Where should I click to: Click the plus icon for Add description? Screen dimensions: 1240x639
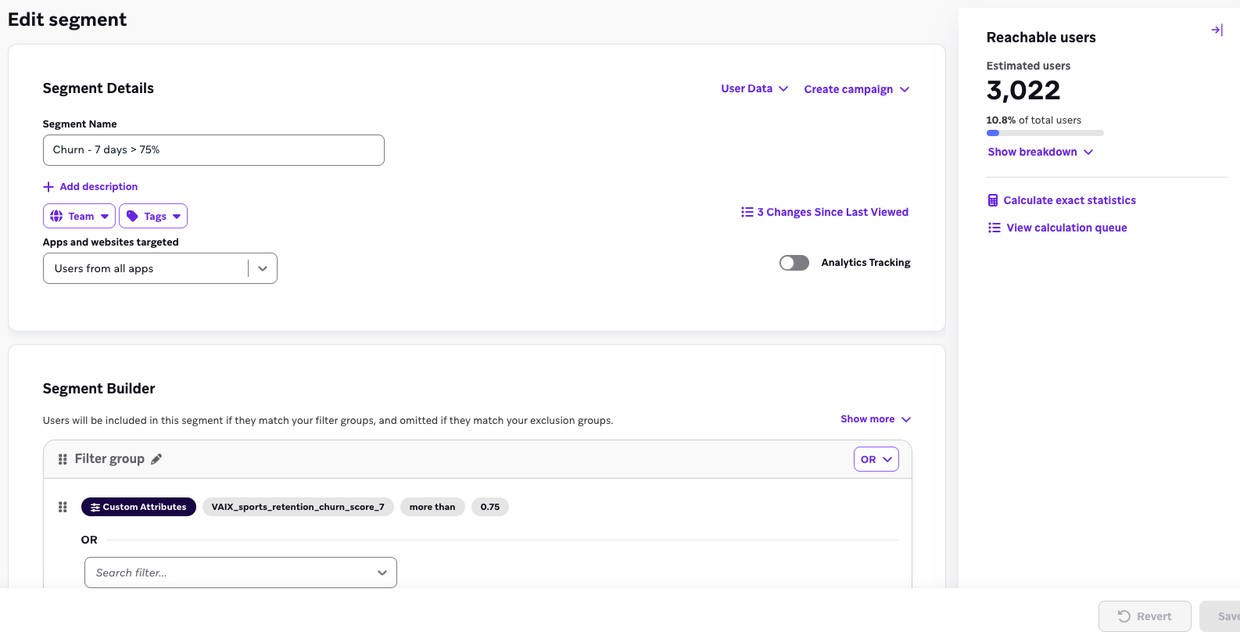point(48,187)
